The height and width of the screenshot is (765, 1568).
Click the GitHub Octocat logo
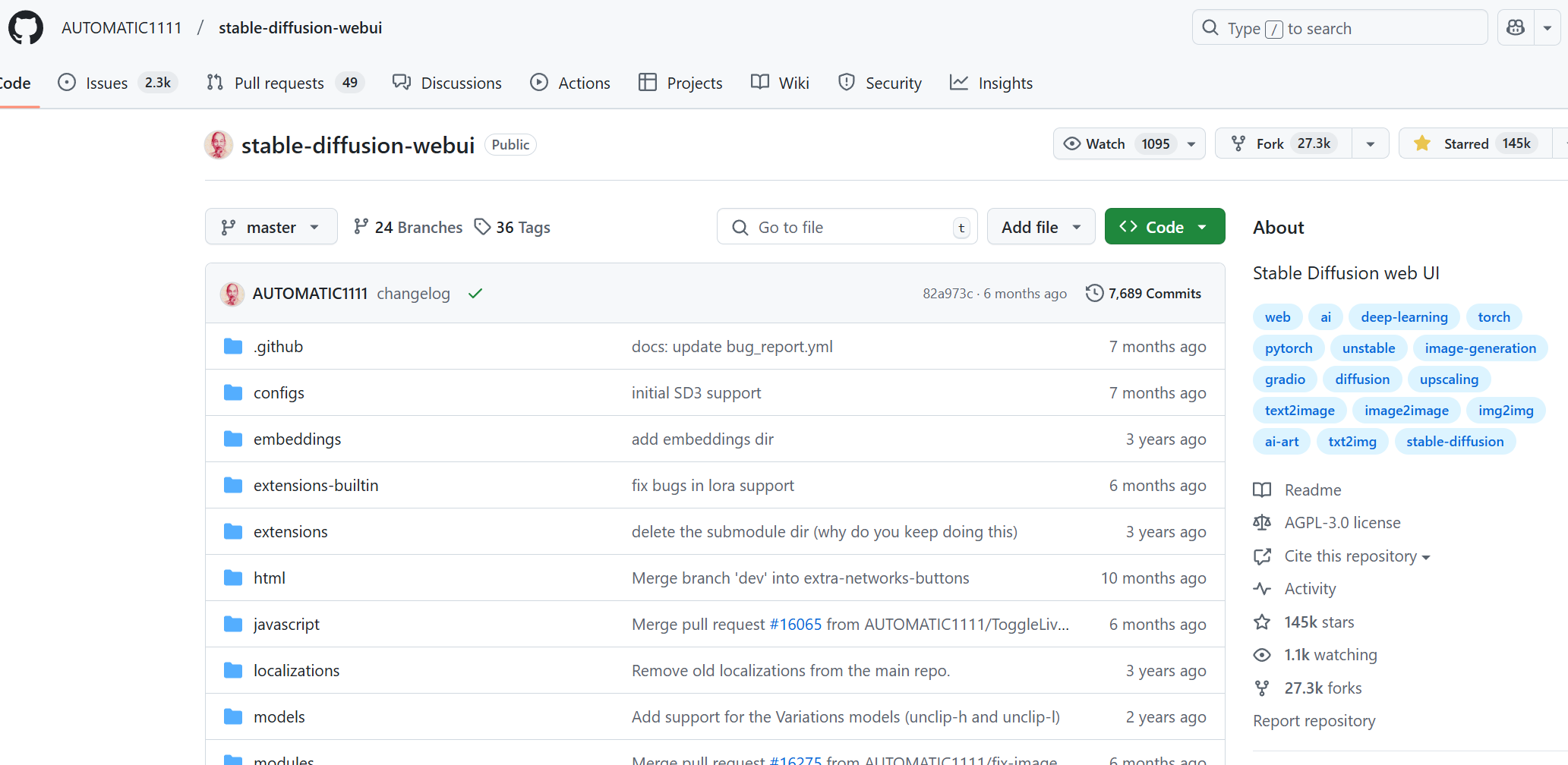click(26, 28)
